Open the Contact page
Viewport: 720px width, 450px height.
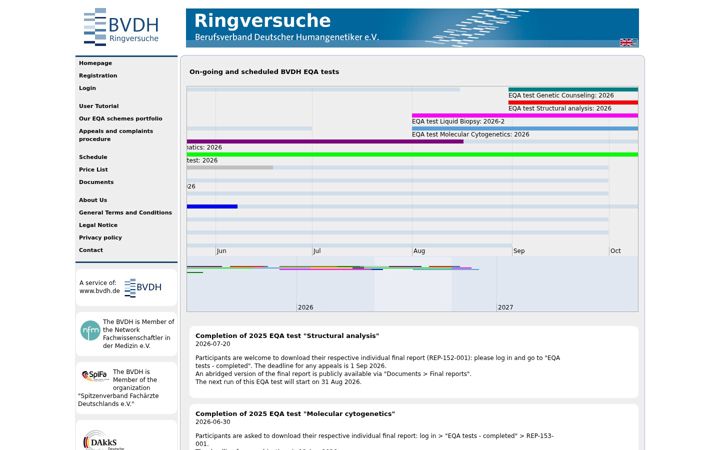(91, 250)
